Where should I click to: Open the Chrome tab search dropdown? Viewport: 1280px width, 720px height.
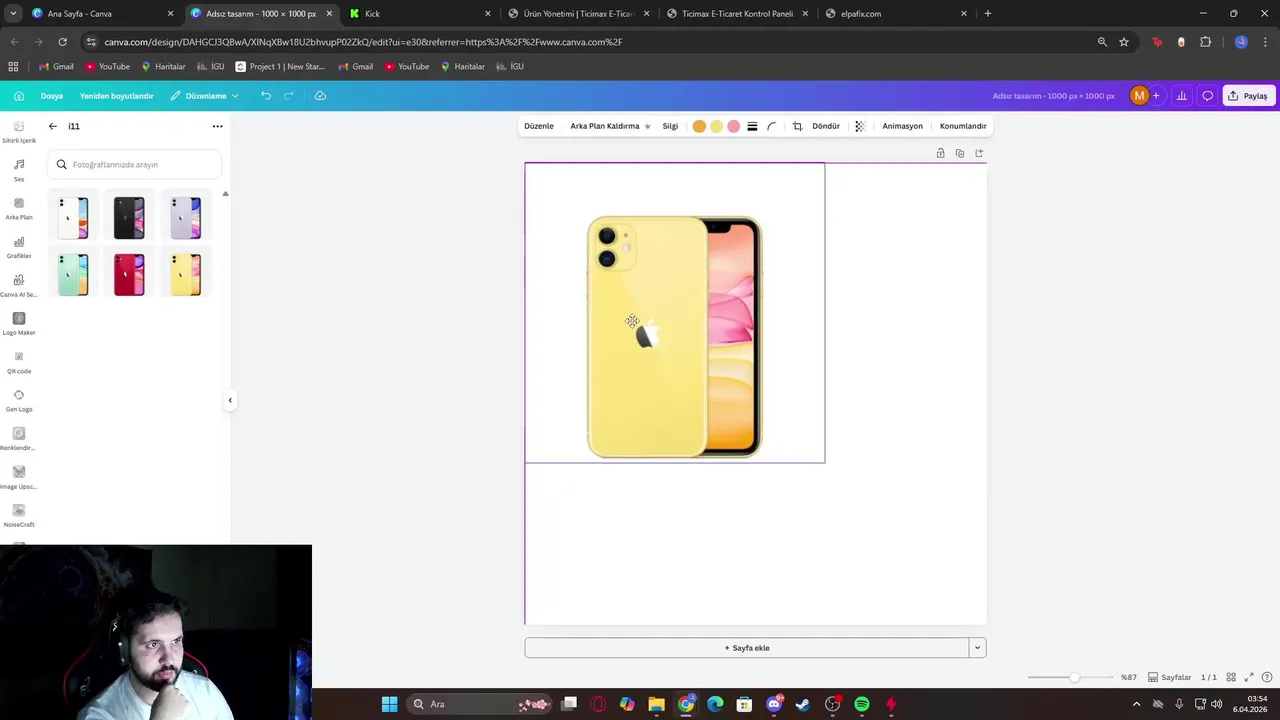[x=13, y=13]
